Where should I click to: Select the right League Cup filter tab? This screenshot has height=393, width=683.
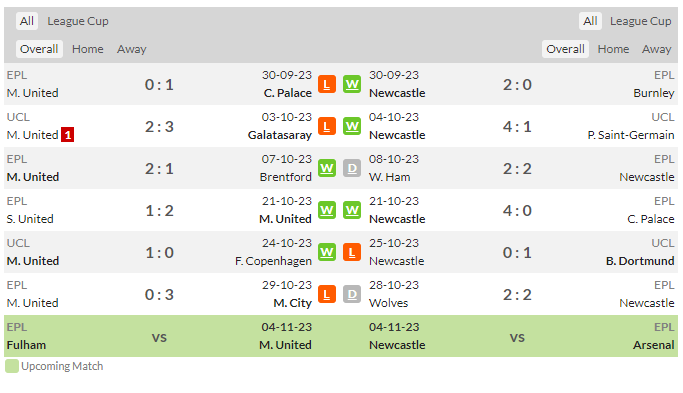click(640, 21)
